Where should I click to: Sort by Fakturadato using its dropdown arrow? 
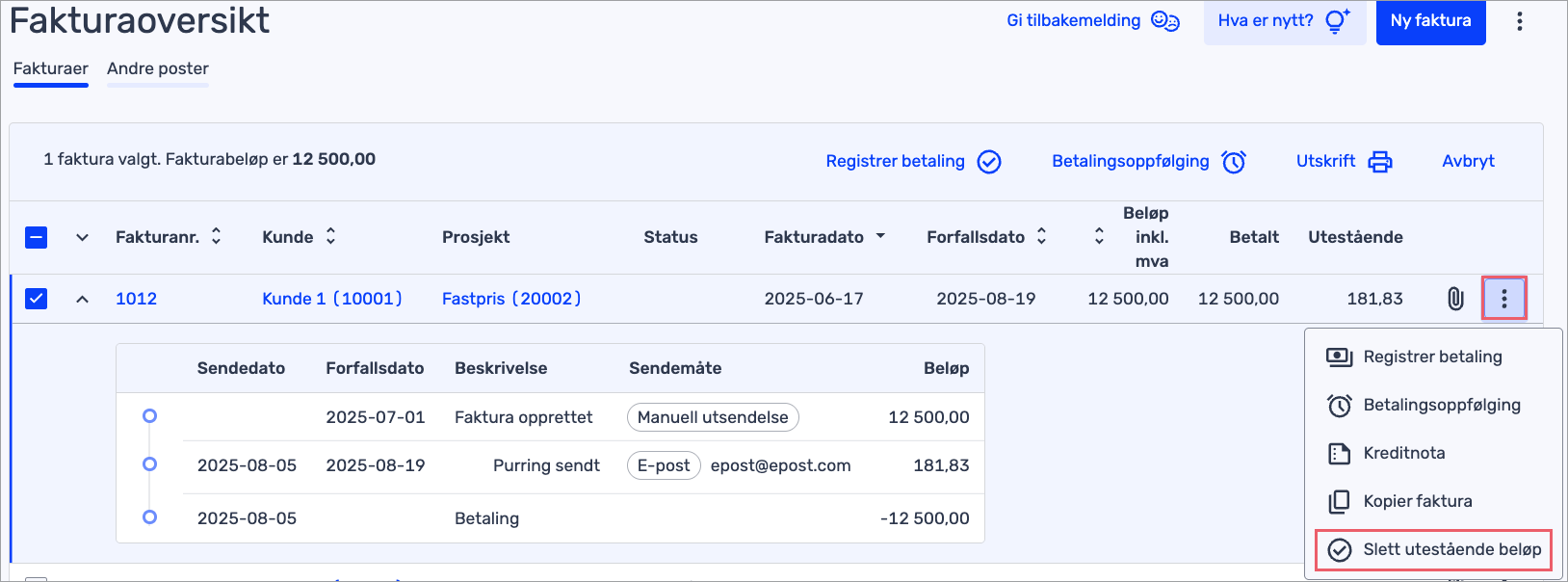880,236
